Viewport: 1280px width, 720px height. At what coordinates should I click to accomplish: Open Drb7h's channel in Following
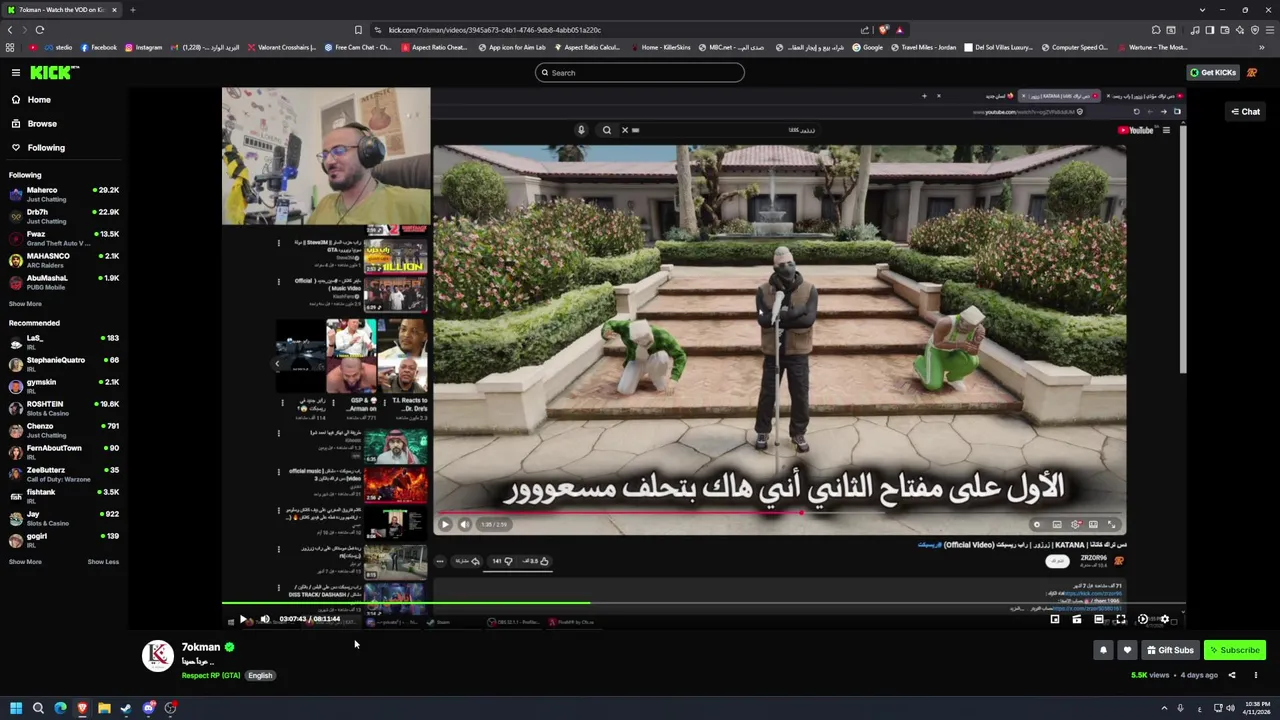tap(64, 216)
